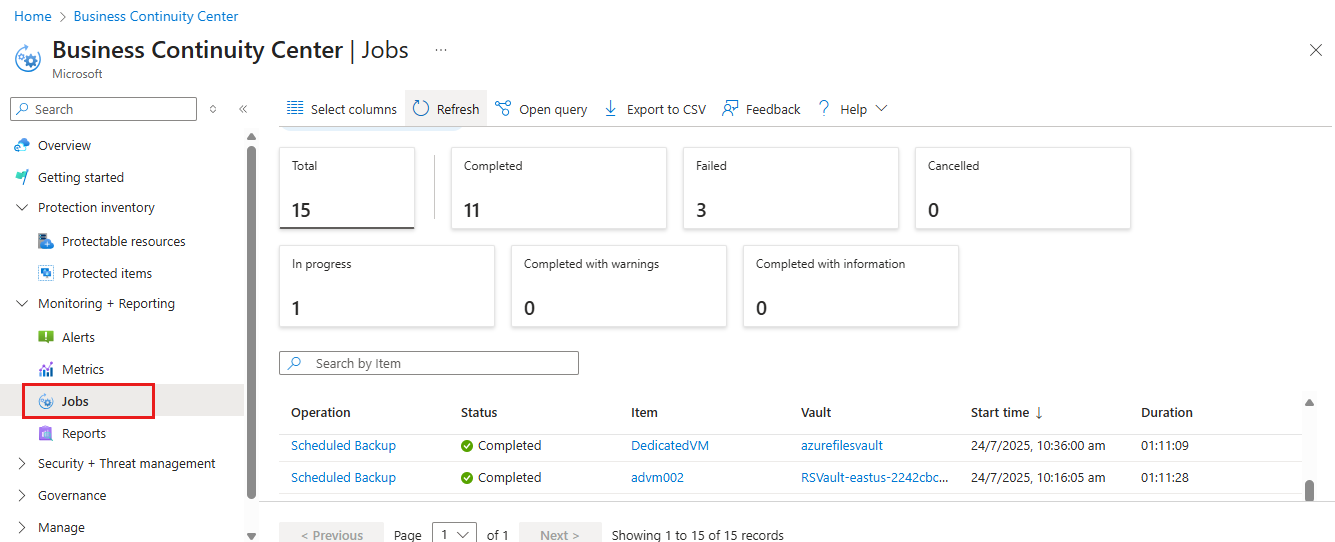
Task: Sort by the Duration column header
Action: click(x=1167, y=413)
